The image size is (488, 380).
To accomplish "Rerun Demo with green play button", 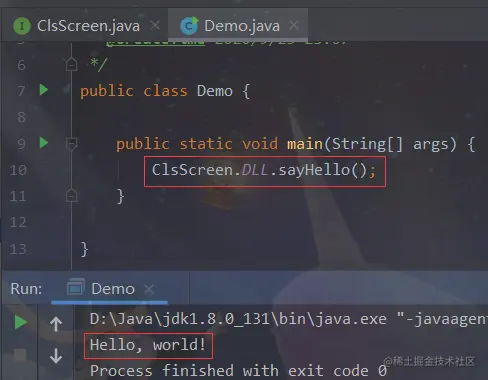I will (x=21, y=322).
